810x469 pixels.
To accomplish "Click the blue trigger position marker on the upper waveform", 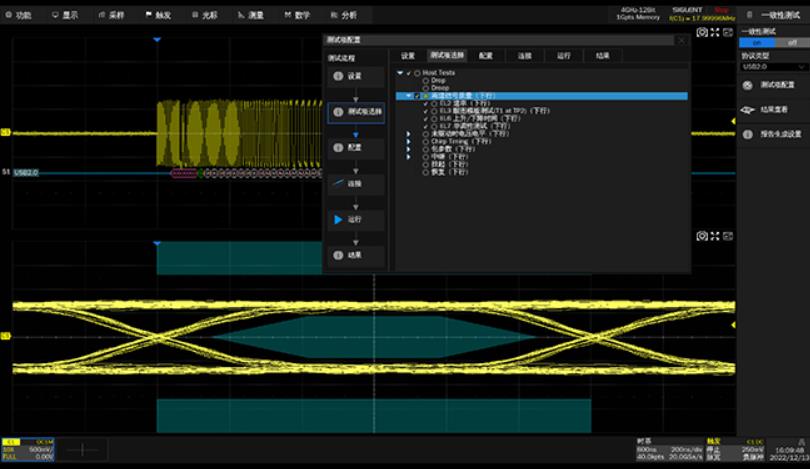I will [157, 40].
